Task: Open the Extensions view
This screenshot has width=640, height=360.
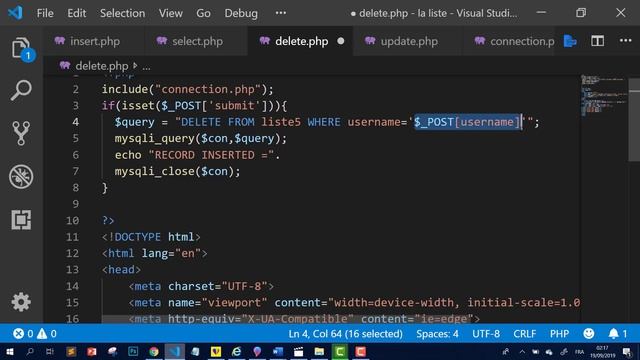Action: pos(21,220)
